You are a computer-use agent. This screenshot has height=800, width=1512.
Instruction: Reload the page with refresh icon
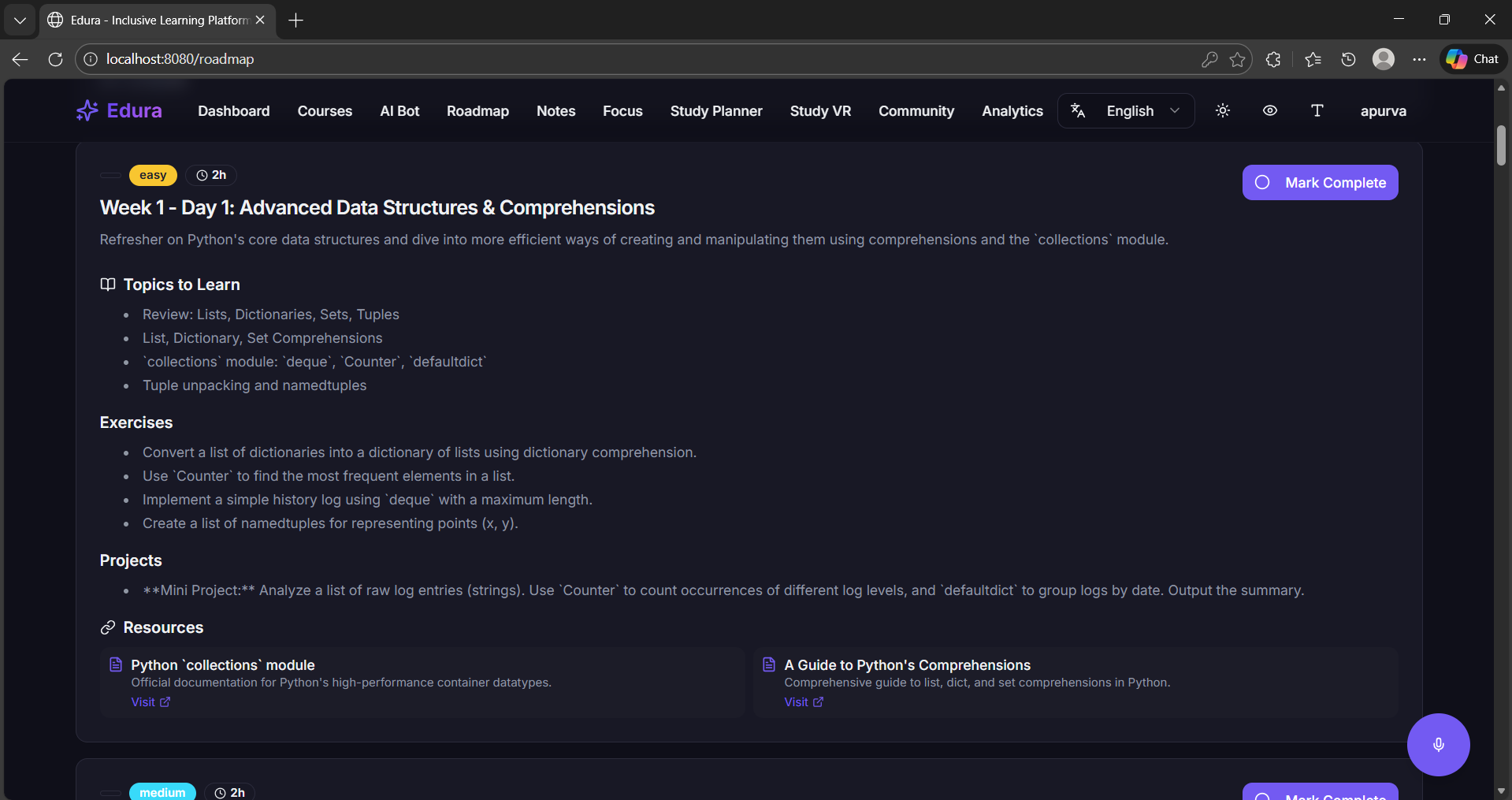coord(55,59)
